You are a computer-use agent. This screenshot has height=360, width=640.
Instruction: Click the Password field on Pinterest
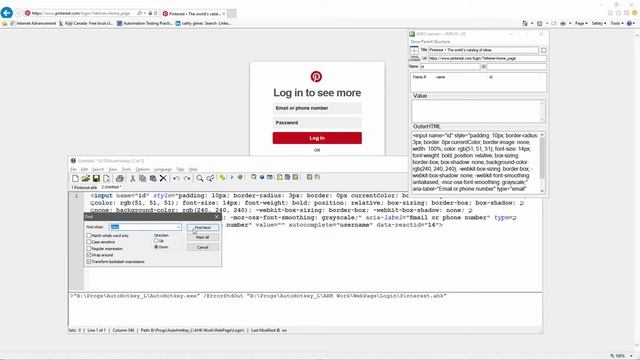[x=317, y=123]
